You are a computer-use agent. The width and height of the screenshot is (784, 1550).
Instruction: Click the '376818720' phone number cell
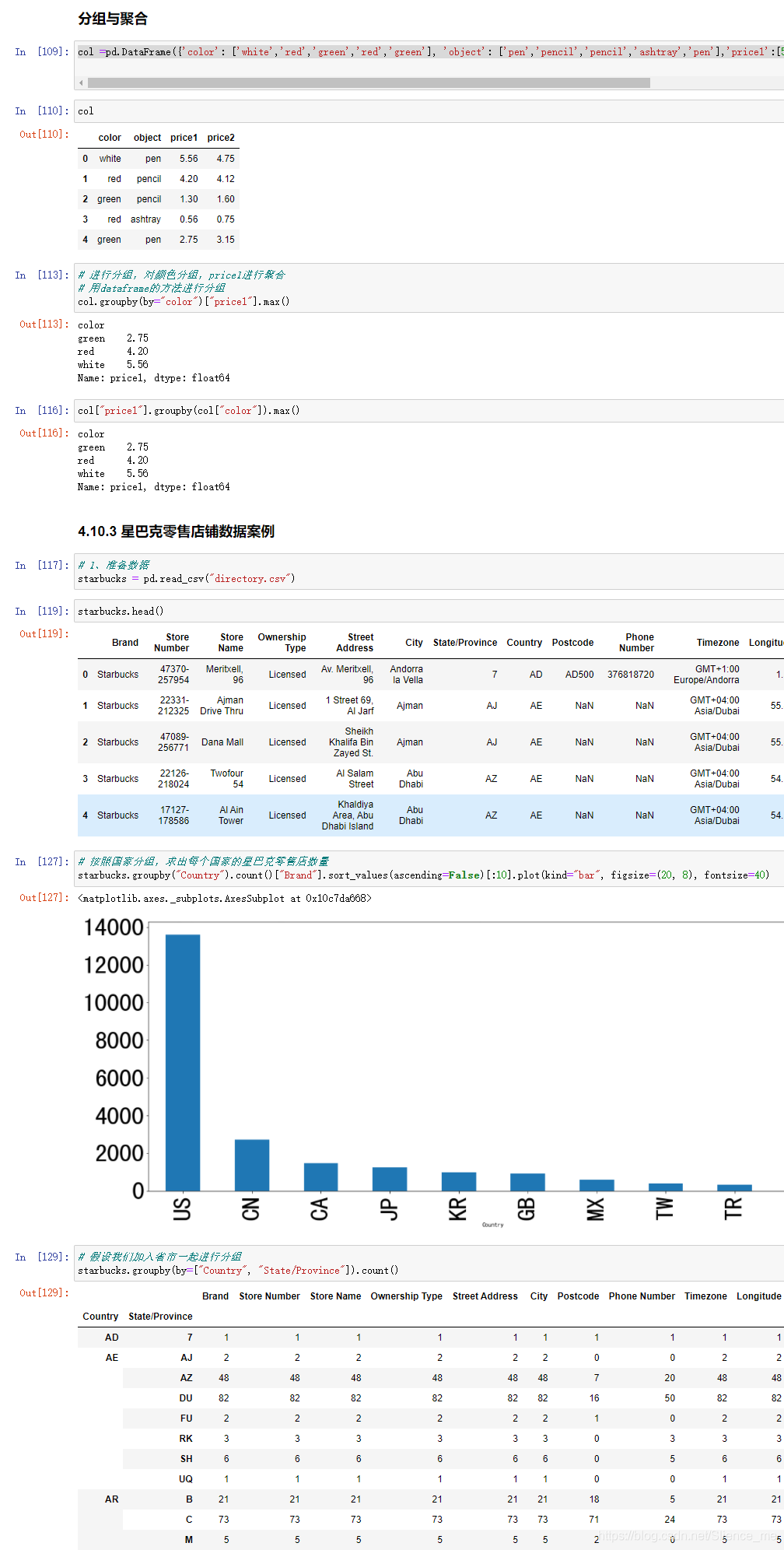tap(631, 675)
